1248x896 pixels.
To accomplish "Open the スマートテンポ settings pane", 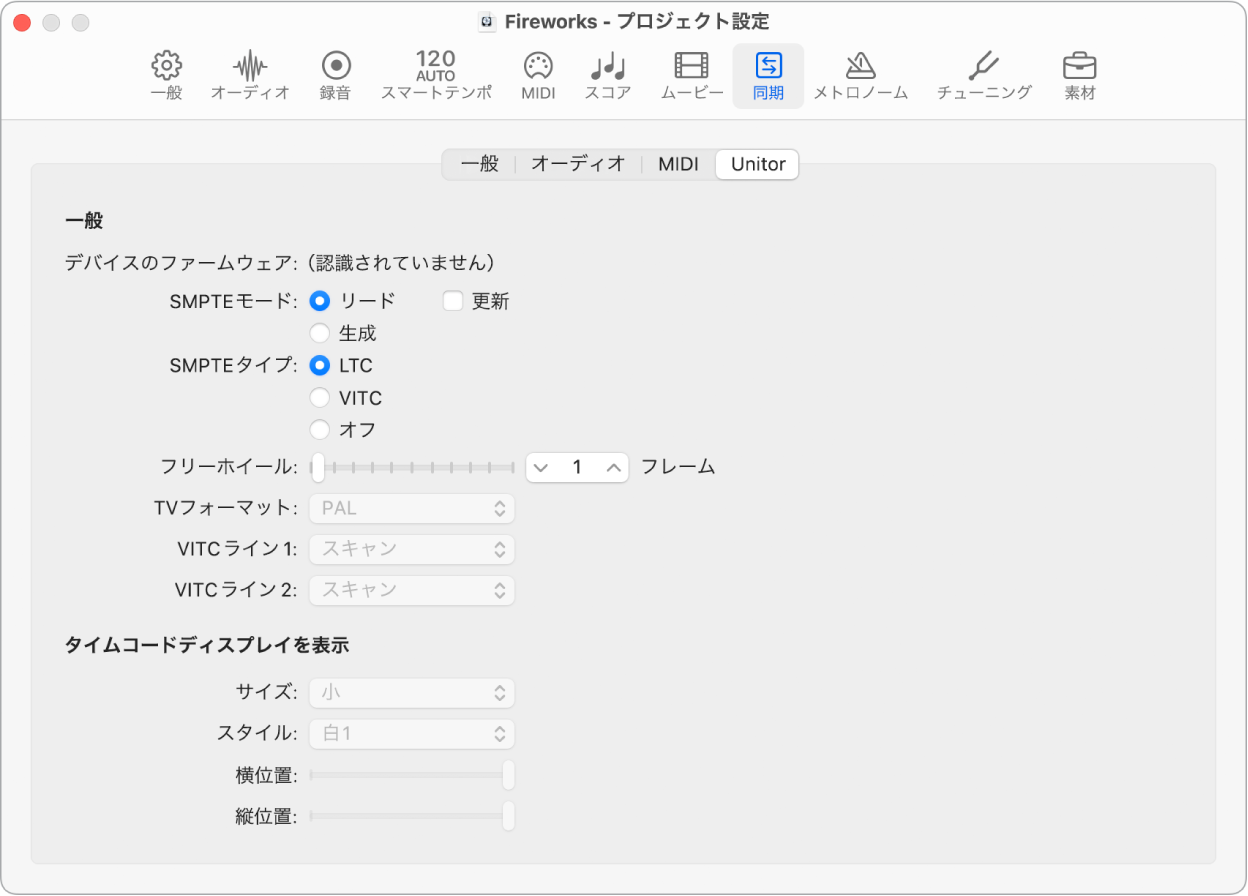I will (x=436, y=75).
